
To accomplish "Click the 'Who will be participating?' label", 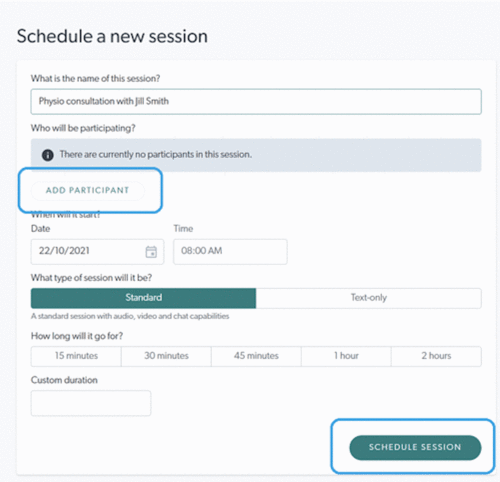I will point(83,128).
